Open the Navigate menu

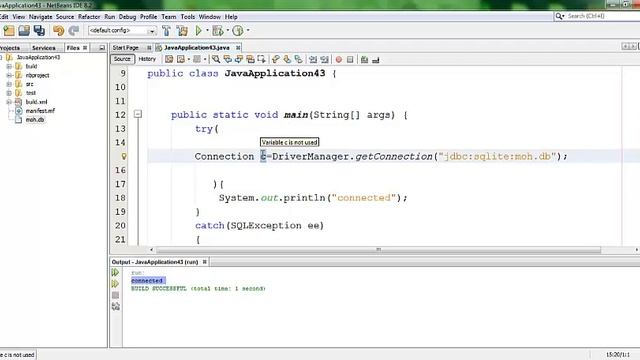[x=40, y=17]
